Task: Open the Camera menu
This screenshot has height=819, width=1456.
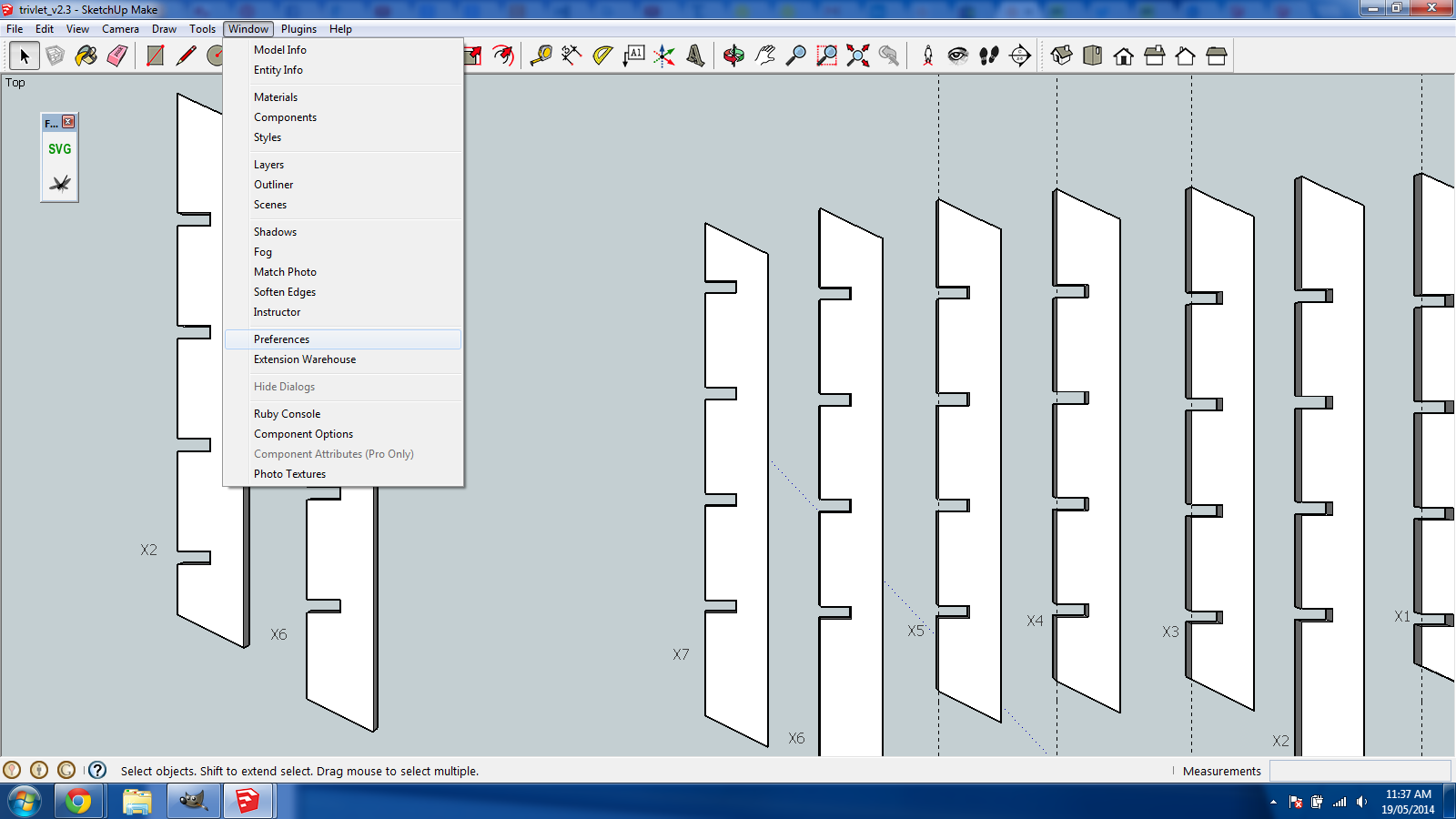Action: click(120, 29)
